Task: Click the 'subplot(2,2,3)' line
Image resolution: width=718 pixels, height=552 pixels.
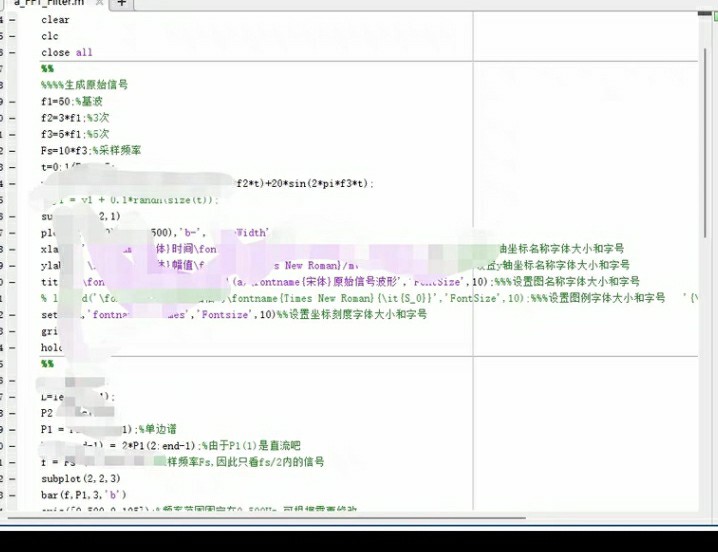Action: (81, 479)
